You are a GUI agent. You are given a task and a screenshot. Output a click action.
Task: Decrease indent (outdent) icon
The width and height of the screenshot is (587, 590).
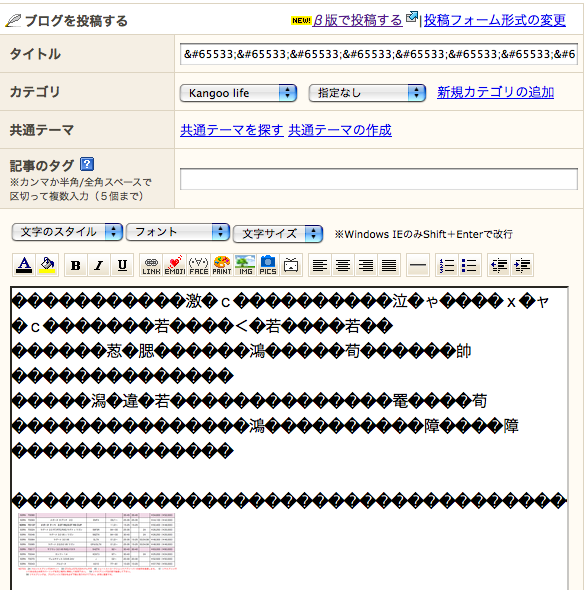tap(499, 265)
